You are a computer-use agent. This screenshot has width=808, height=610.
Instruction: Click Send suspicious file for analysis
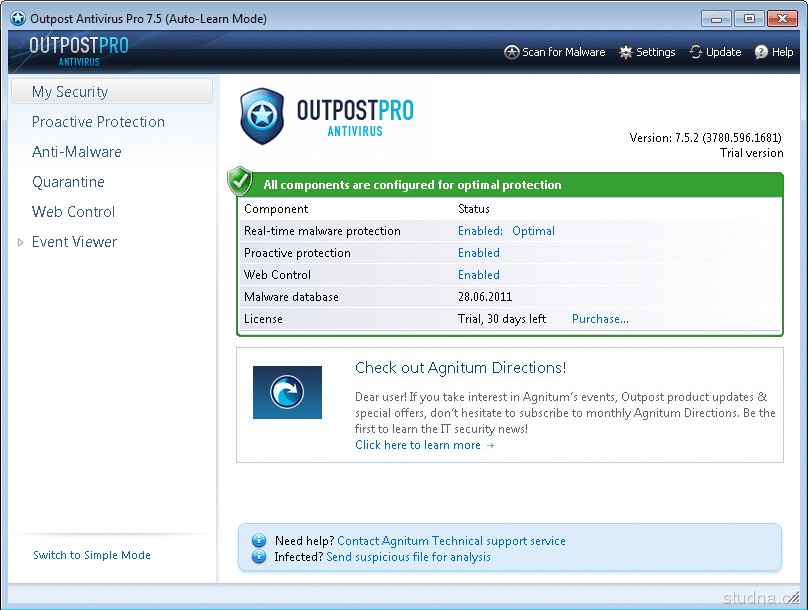[x=409, y=557]
